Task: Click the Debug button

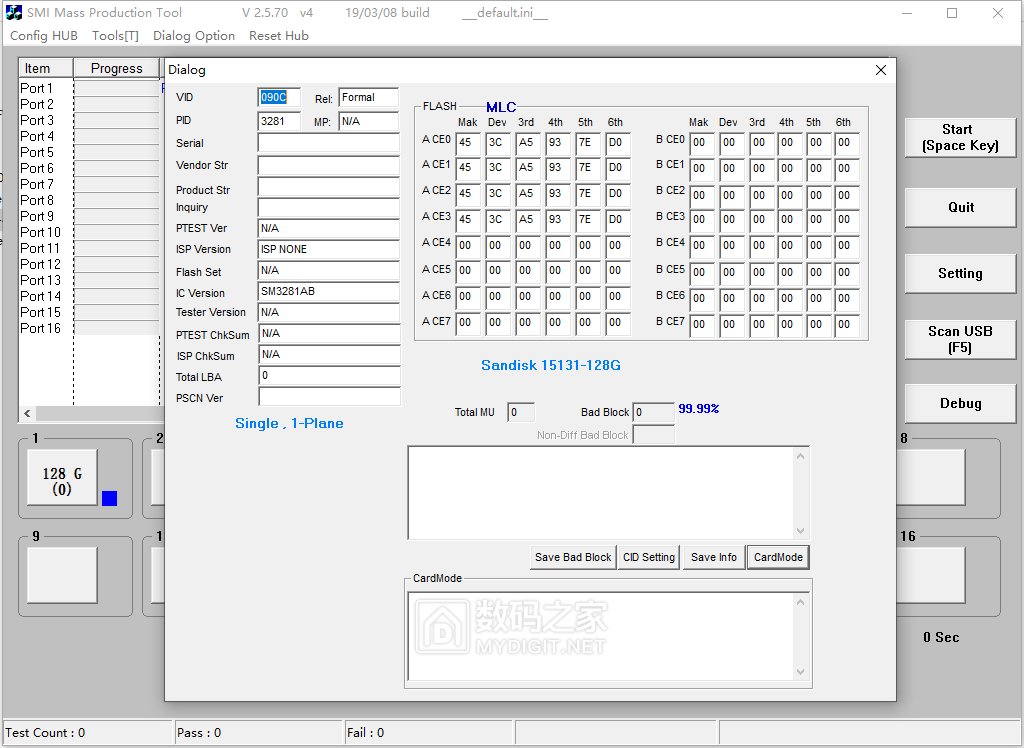Action: click(x=960, y=404)
